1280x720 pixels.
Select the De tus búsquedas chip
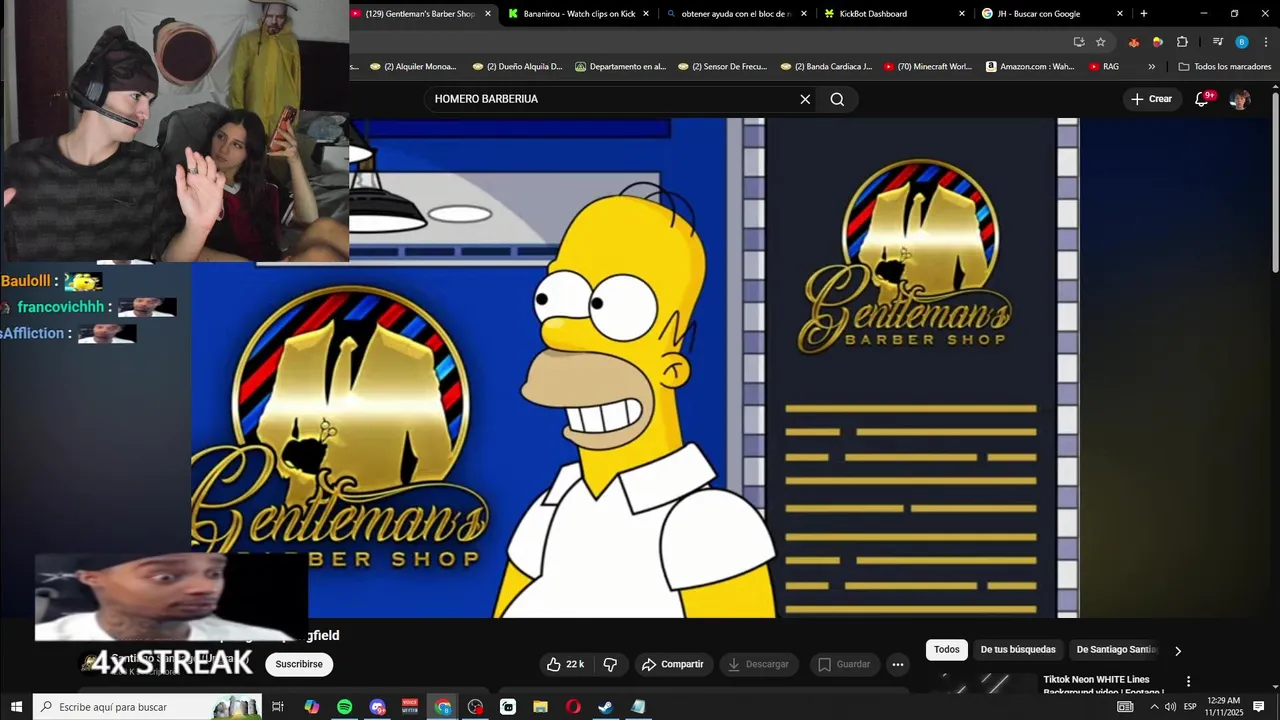coord(1018,650)
